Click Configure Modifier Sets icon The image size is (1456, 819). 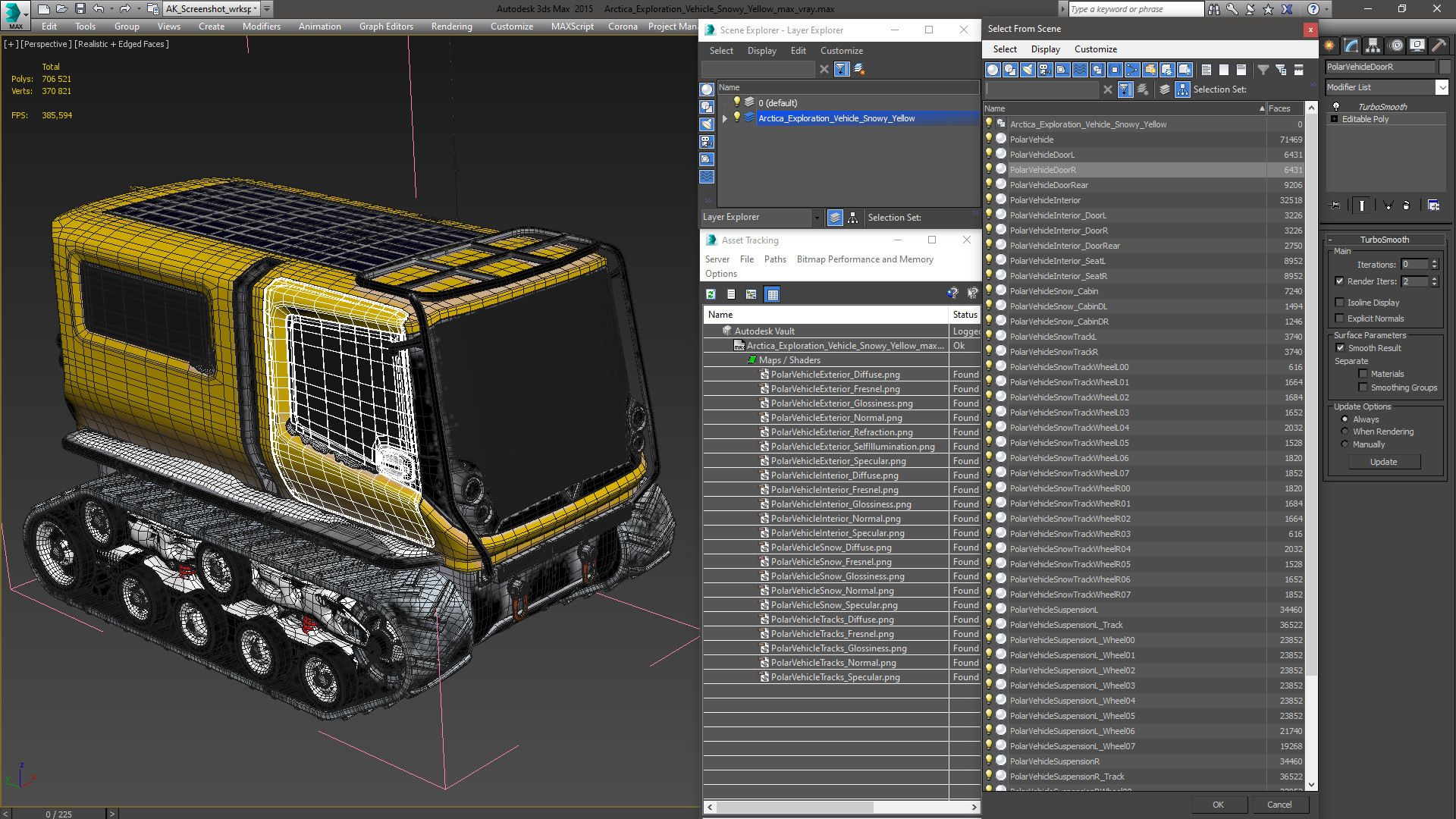point(1433,205)
